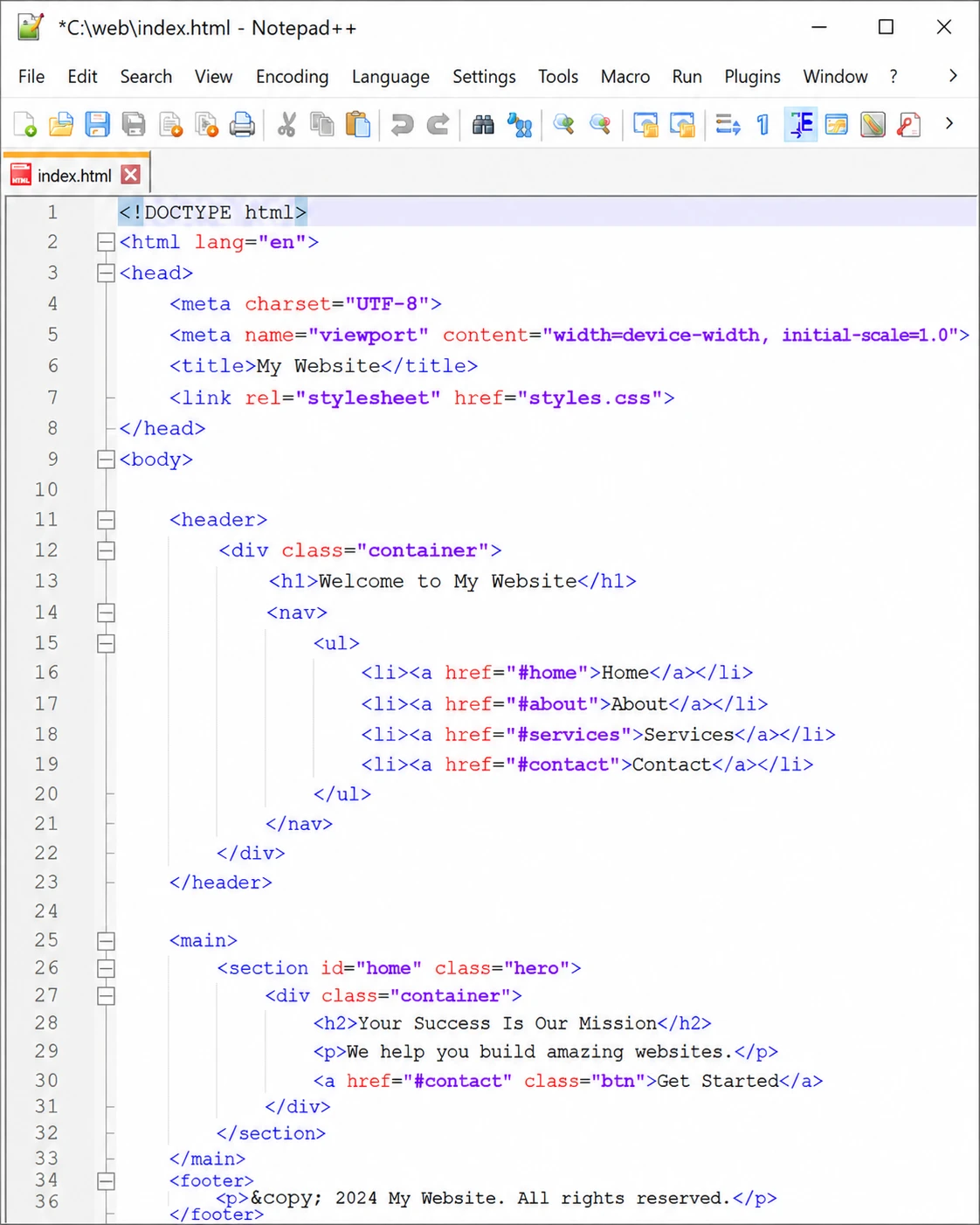Click the HTML file icon on index.html tab

click(x=21, y=175)
